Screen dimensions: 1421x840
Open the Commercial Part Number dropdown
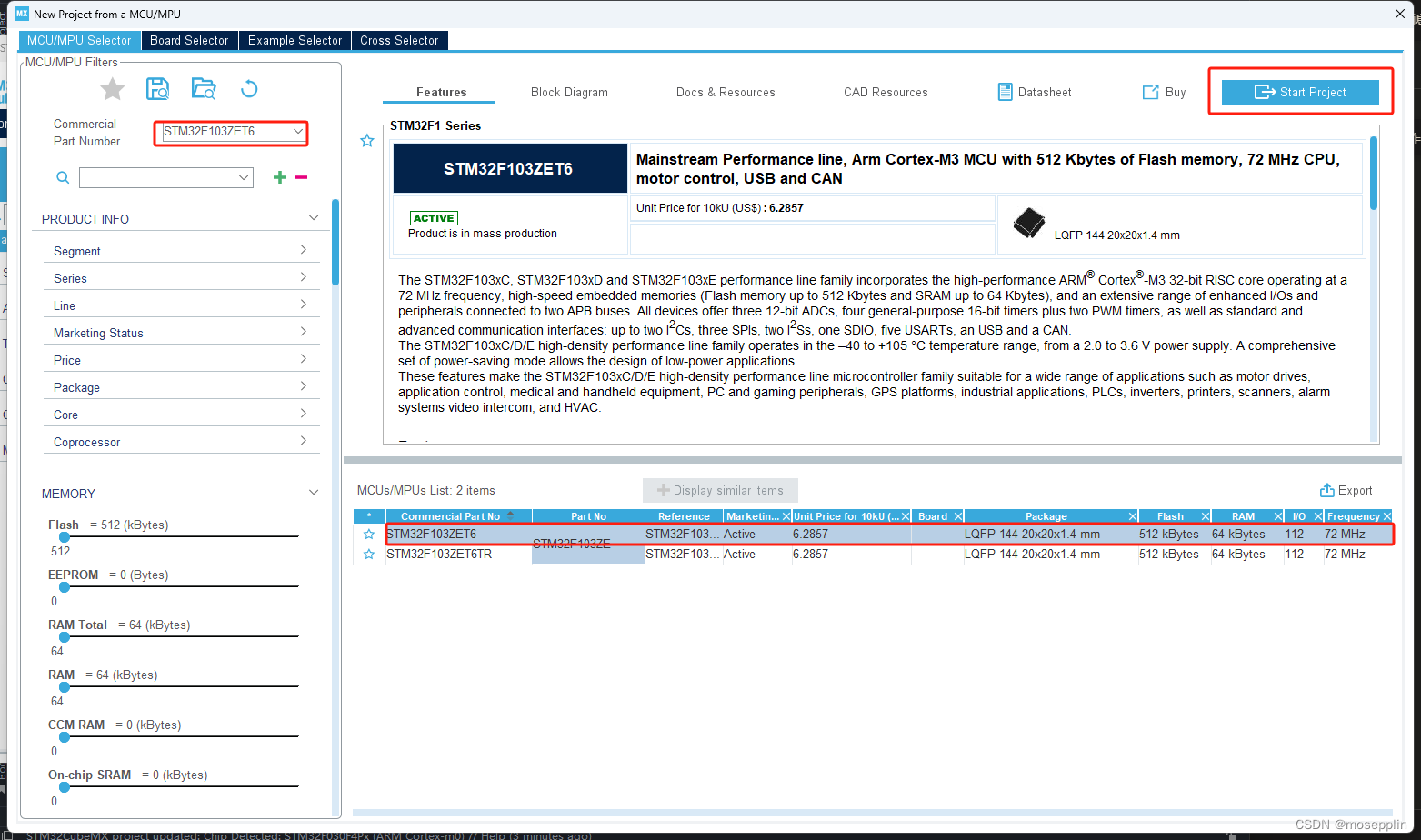[x=297, y=132]
